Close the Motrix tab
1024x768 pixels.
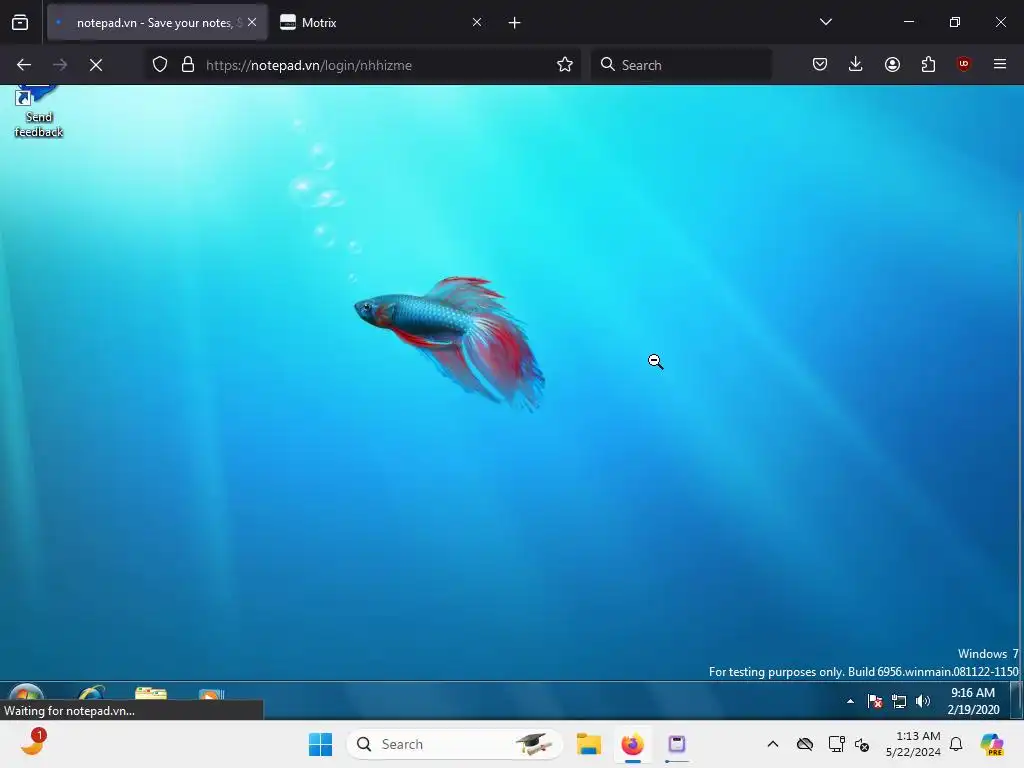tap(477, 22)
